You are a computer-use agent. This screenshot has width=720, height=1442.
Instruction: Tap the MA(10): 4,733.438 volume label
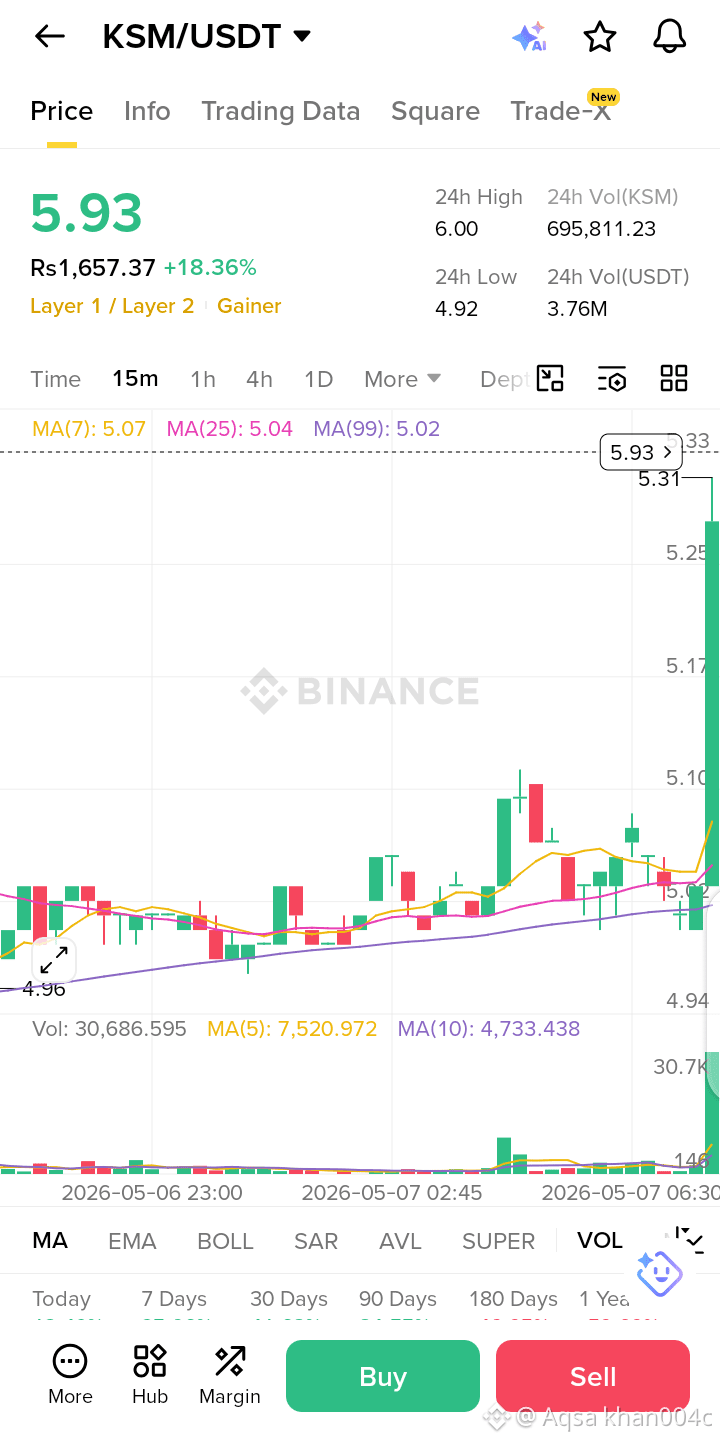[489, 1029]
